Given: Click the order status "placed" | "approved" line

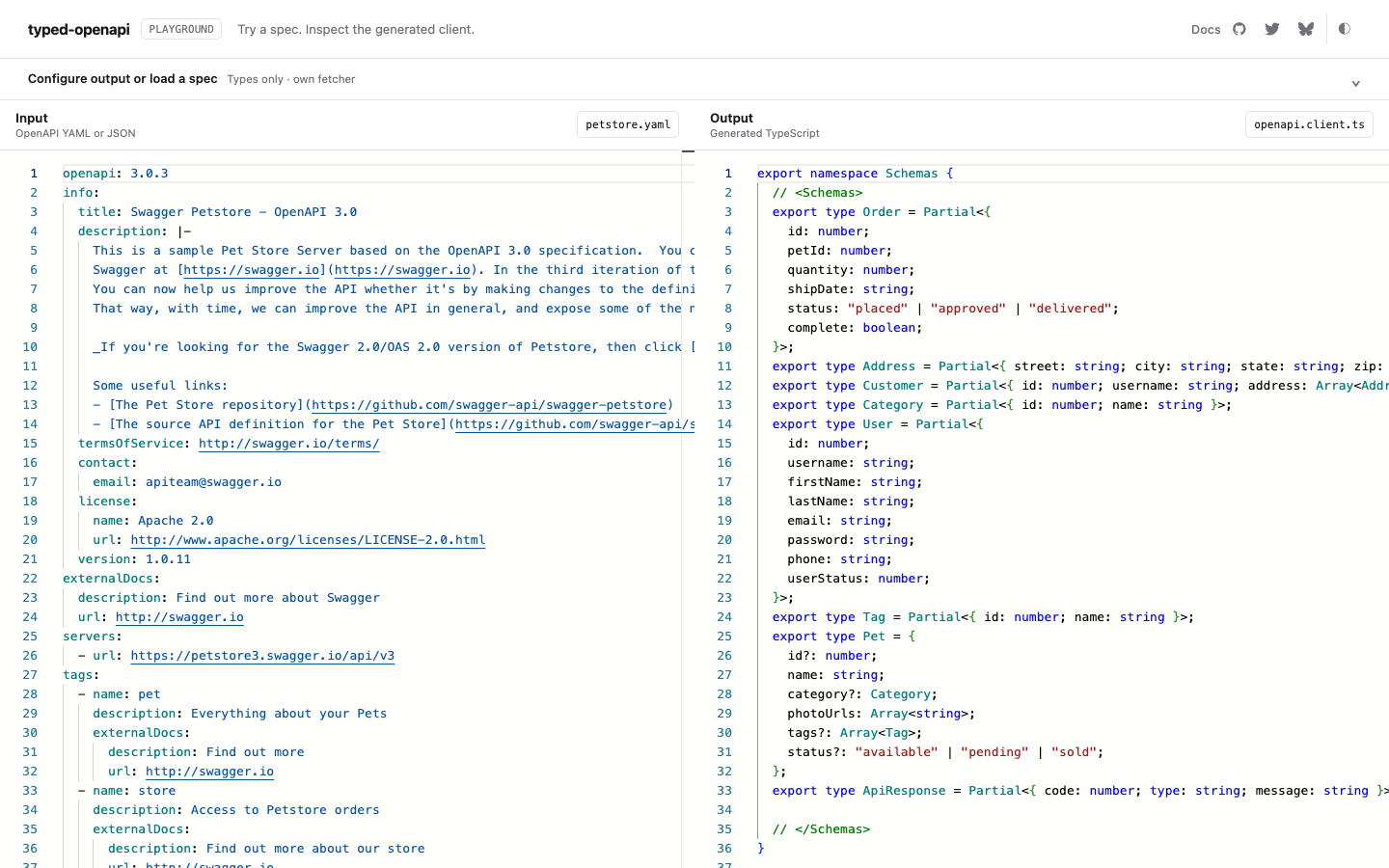Looking at the screenshot, I should click(953, 309).
